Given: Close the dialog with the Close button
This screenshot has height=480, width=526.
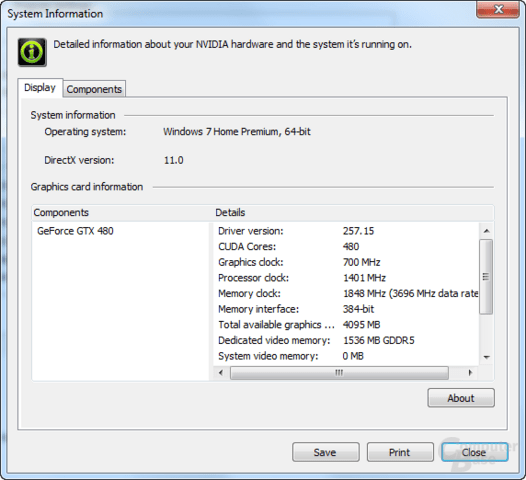Looking at the screenshot, I should pos(474,452).
